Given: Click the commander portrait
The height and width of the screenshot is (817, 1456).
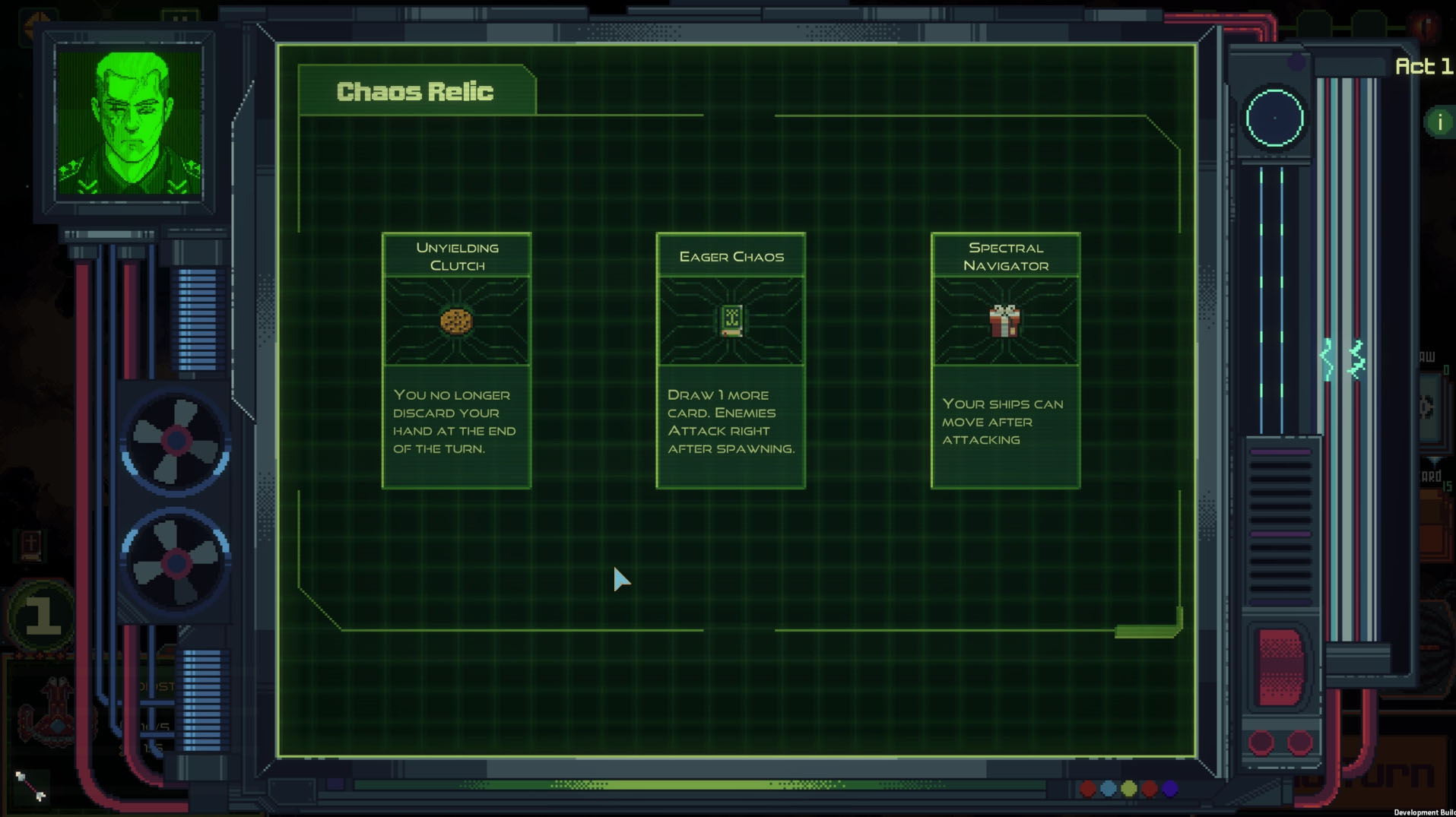Looking at the screenshot, I should pos(129,122).
